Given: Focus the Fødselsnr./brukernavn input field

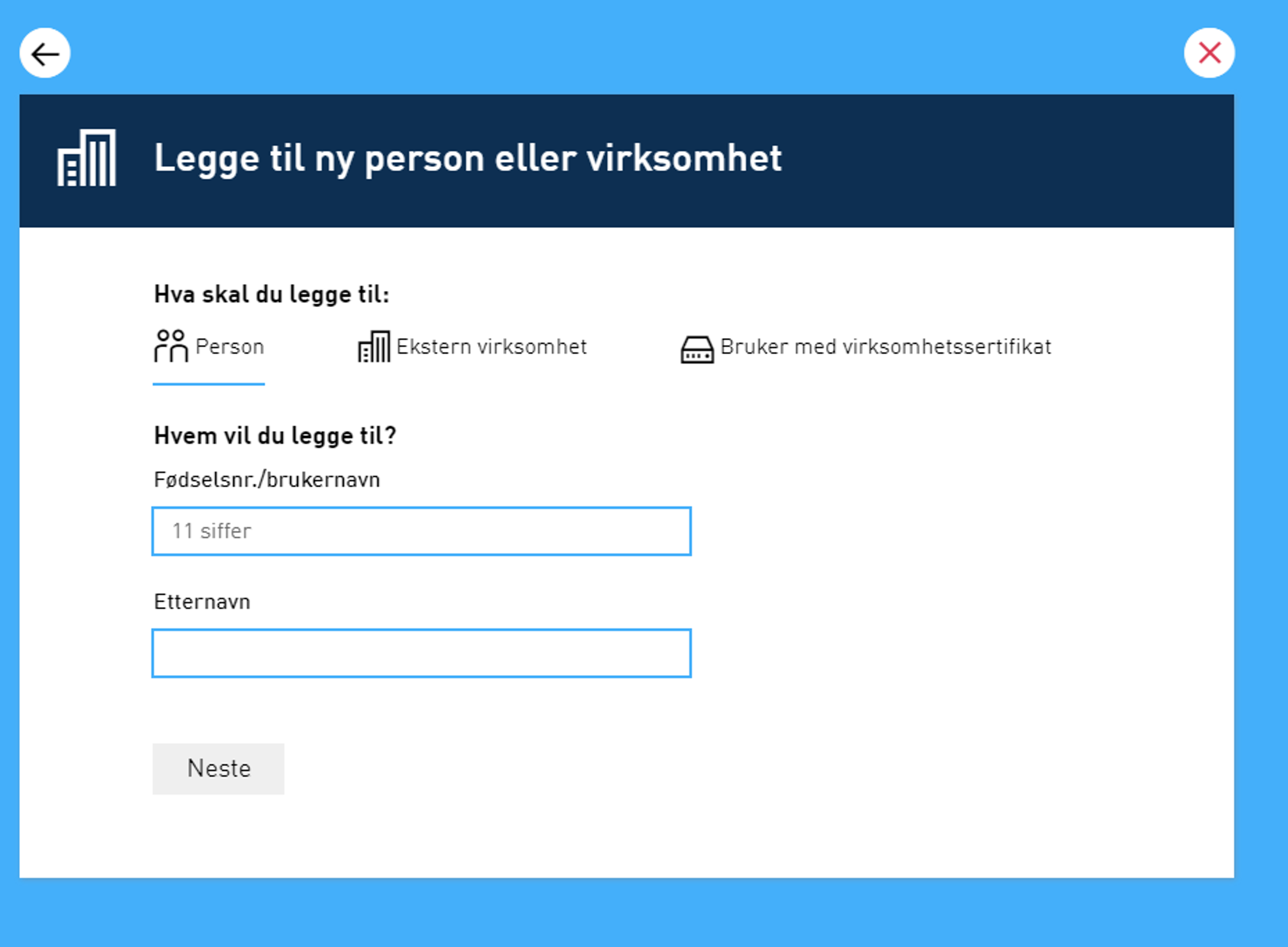Looking at the screenshot, I should point(421,531).
